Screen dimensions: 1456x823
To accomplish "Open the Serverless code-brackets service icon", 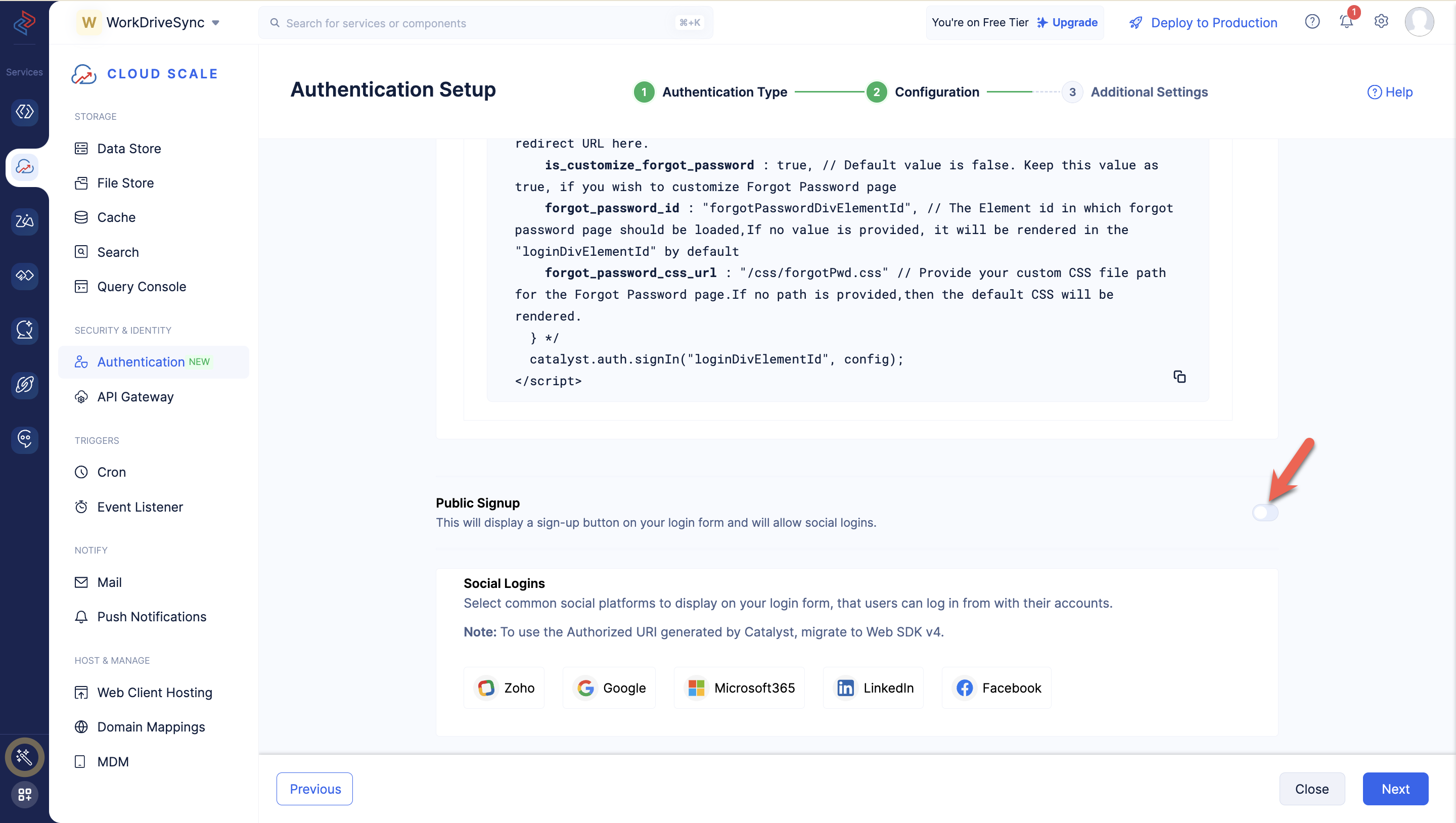I will point(24,112).
